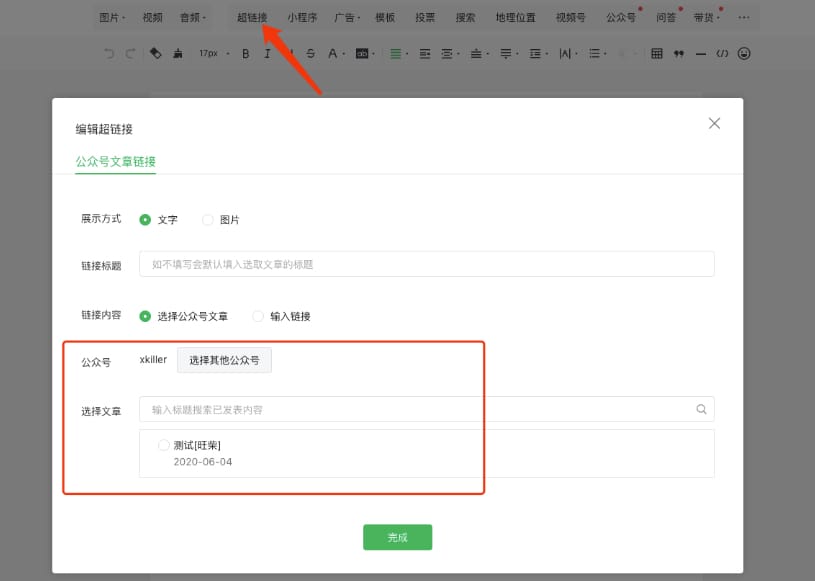Select the 测试[旺柴] article radio
This screenshot has width=815, height=581.
tap(163, 445)
